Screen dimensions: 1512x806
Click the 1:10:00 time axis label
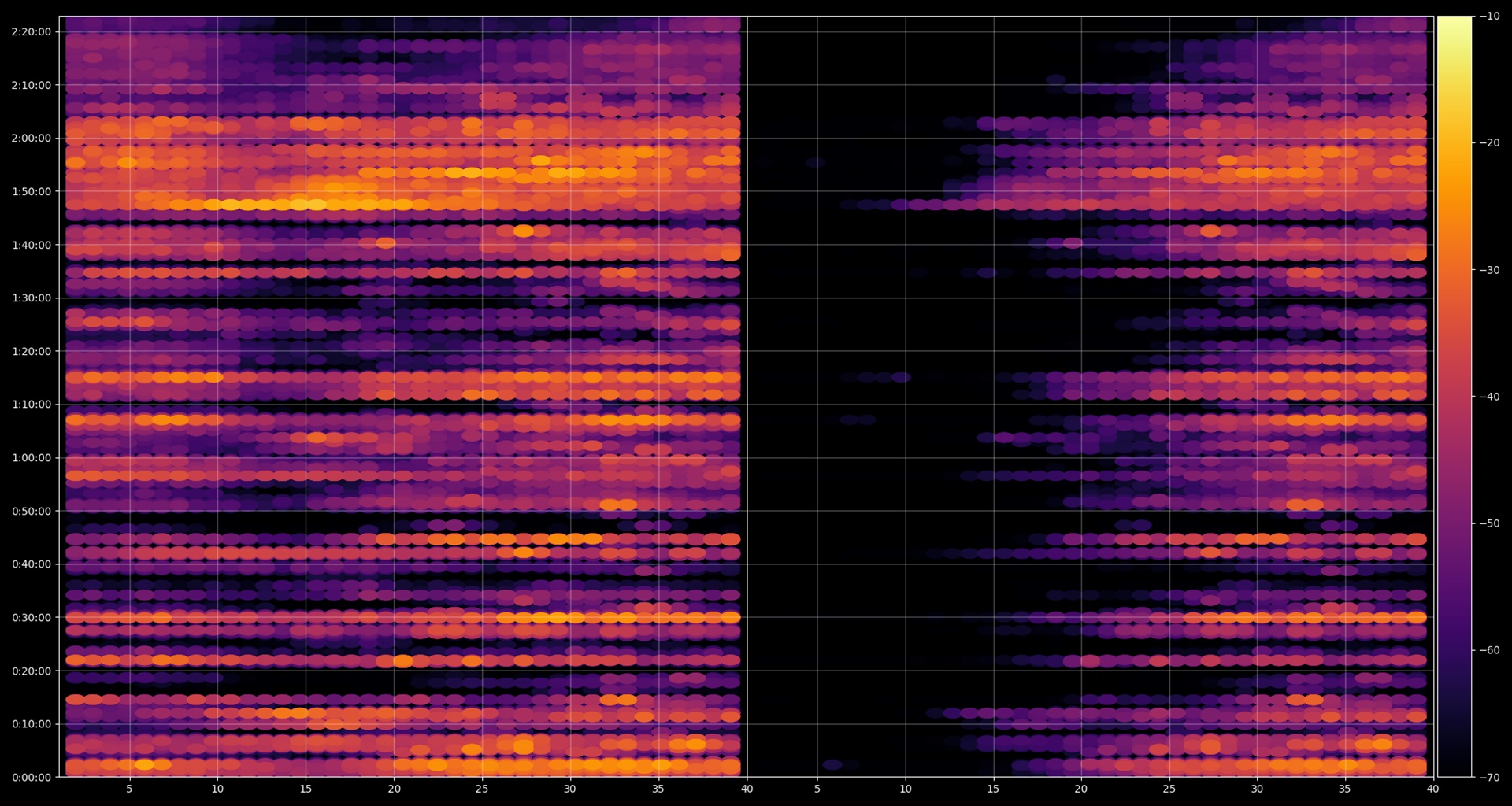(x=31, y=405)
